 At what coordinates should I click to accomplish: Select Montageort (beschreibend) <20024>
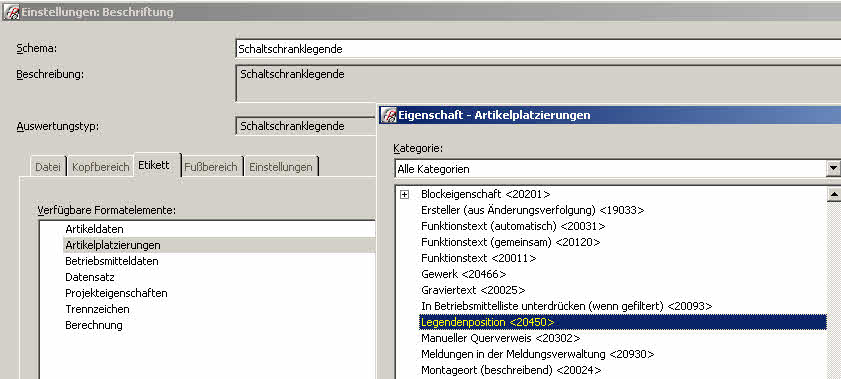pyautogui.click(x=511, y=371)
